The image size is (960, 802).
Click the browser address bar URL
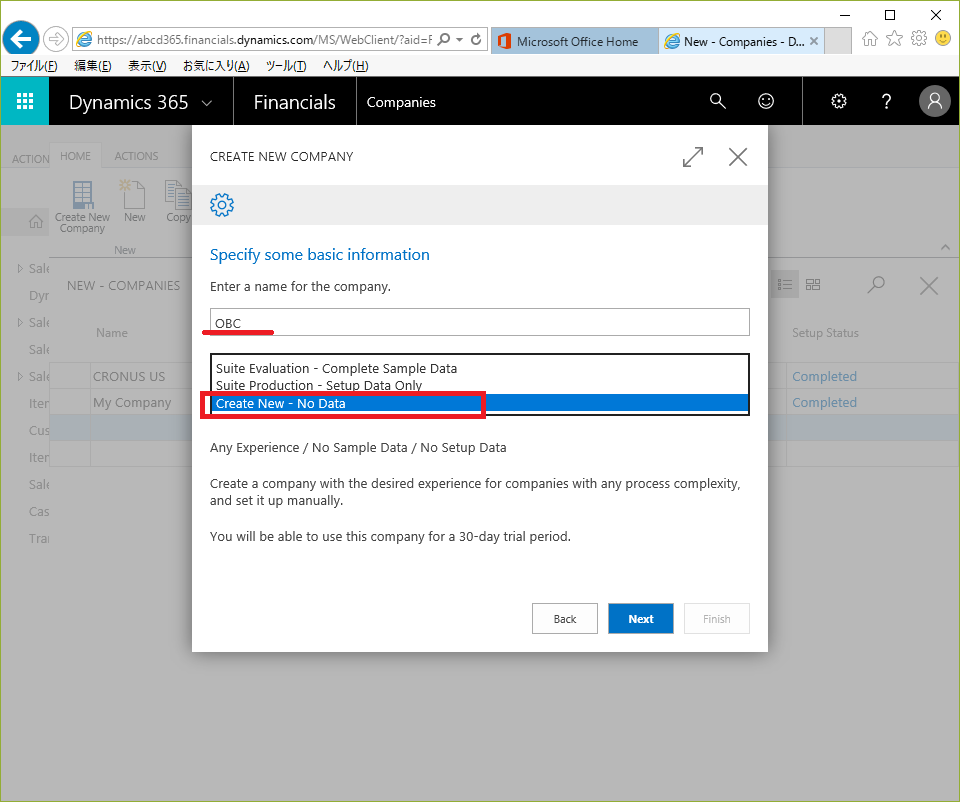point(264,40)
